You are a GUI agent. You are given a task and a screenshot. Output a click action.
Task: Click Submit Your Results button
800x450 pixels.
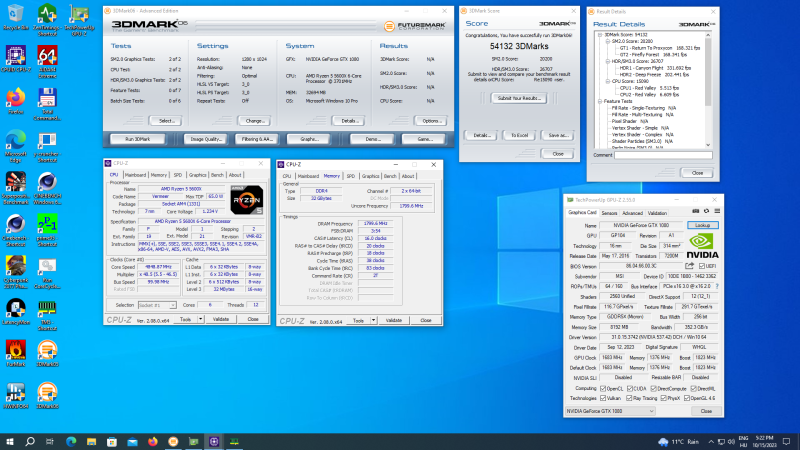click(x=519, y=98)
